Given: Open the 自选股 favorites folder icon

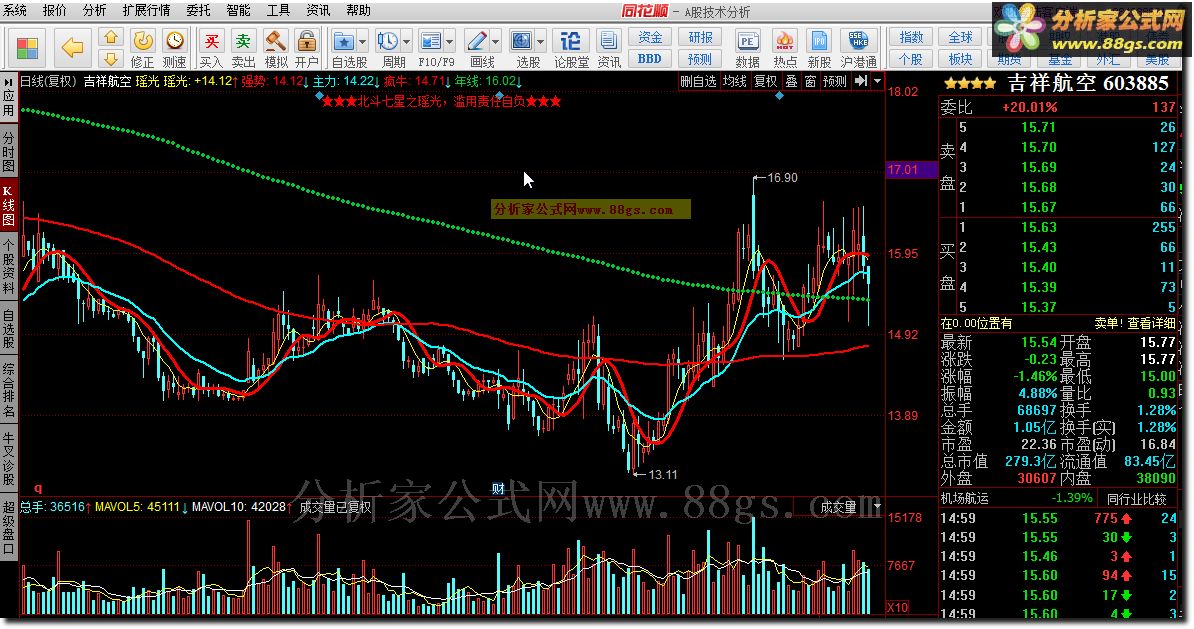Looking at the screenshot, I should pos(344,40).
